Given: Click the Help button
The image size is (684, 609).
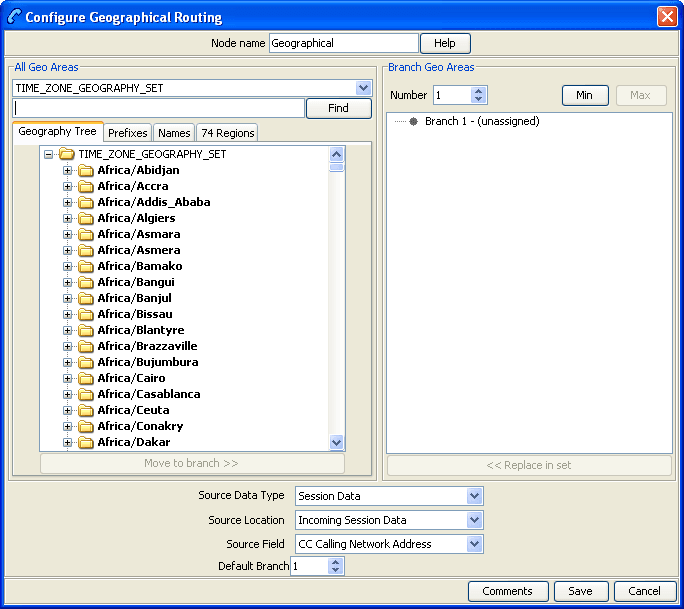Looking at the screenshot, I should (445, 43).
